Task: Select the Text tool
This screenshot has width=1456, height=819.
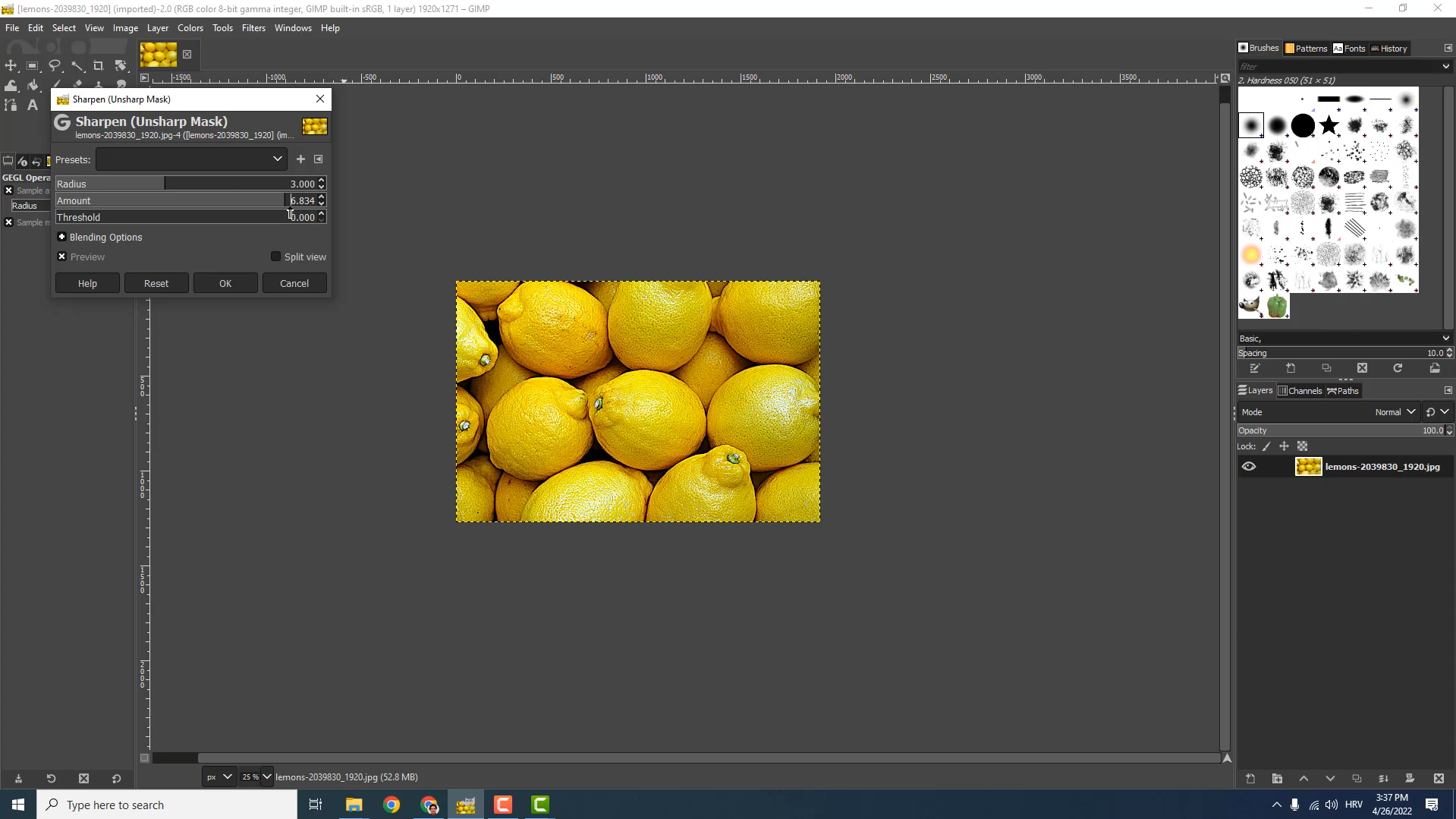Action: [x=32, y=105]
